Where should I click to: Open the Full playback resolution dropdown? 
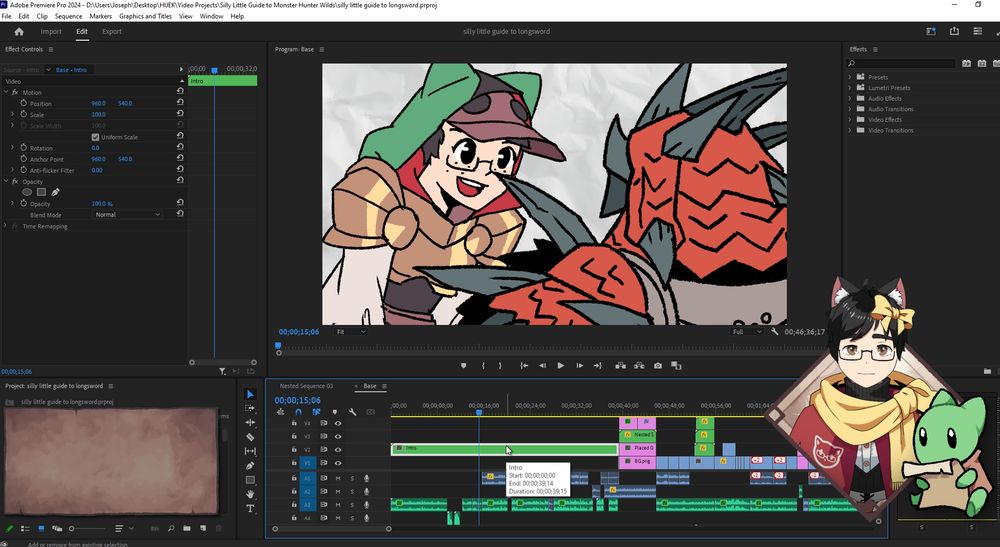(746, 332)
